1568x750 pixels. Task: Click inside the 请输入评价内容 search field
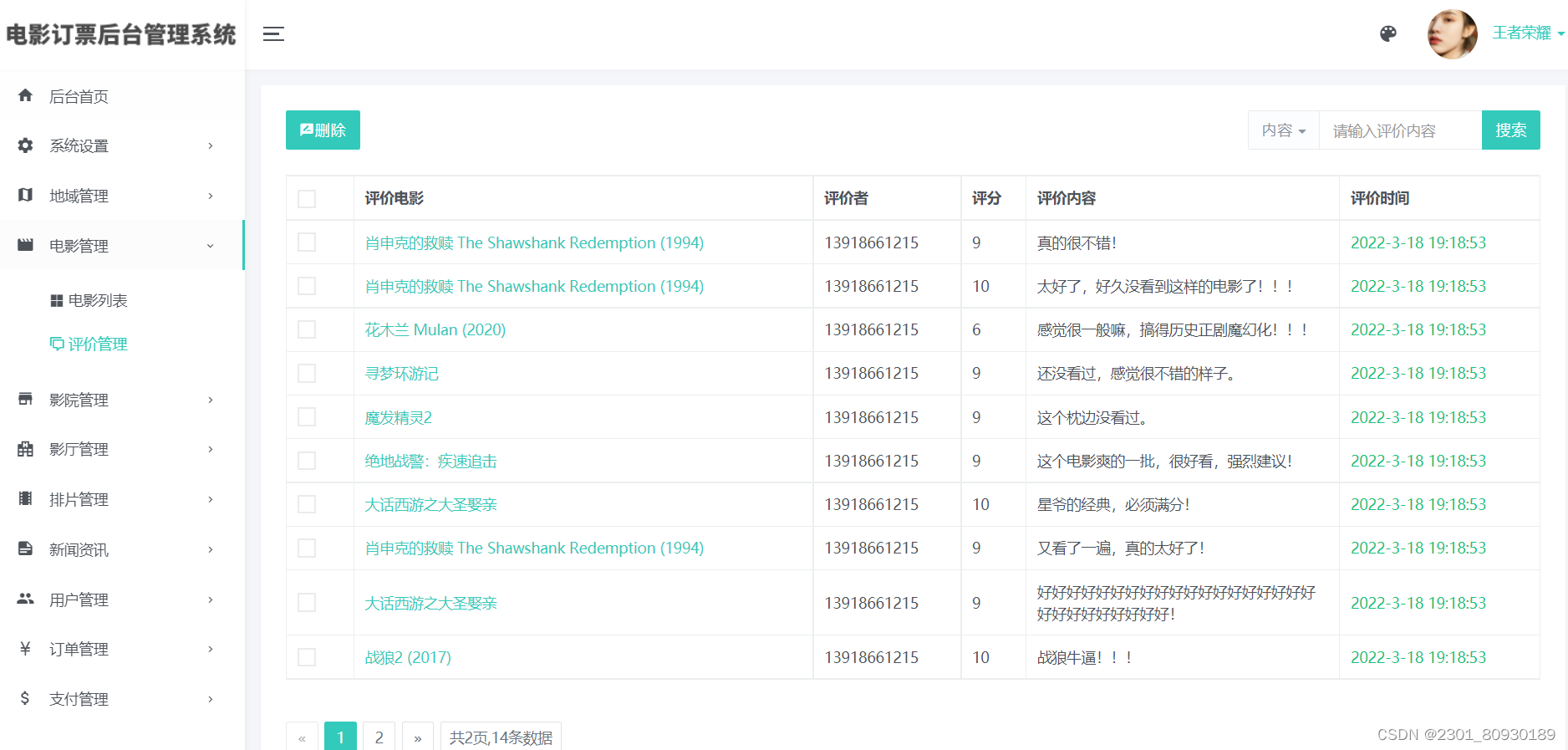click(1400, 130)
